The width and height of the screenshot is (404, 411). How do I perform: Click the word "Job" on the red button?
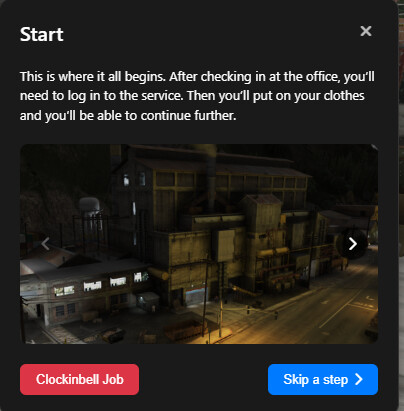[113, 379]
